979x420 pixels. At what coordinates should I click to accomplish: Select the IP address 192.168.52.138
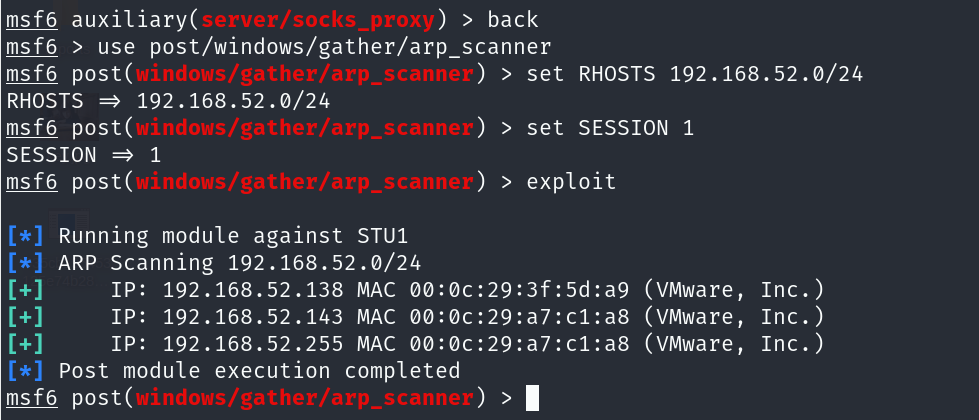pyautogui.click(x=240, y=290)
